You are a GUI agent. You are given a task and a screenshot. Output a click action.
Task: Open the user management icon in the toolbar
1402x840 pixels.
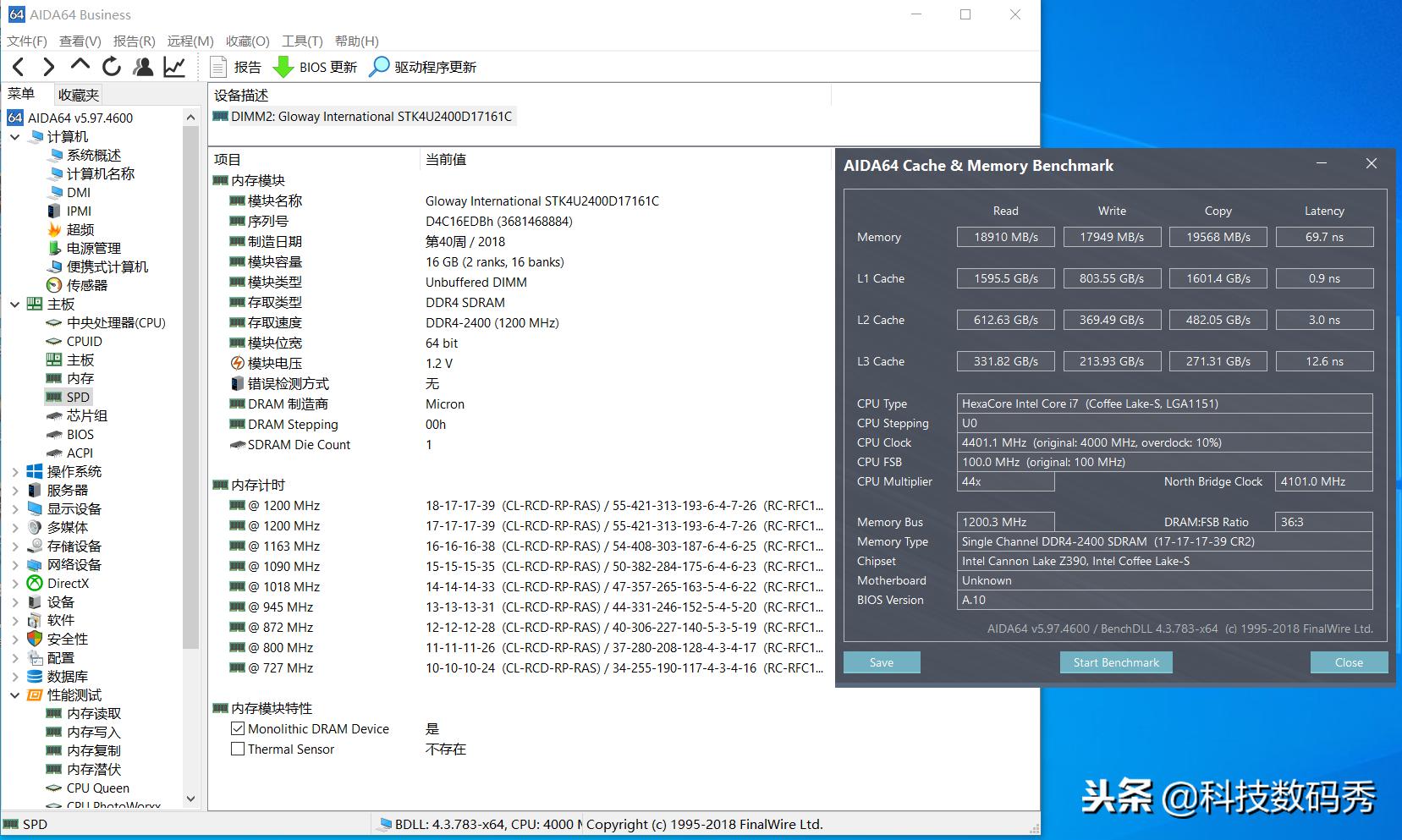(x=144, y=67)
